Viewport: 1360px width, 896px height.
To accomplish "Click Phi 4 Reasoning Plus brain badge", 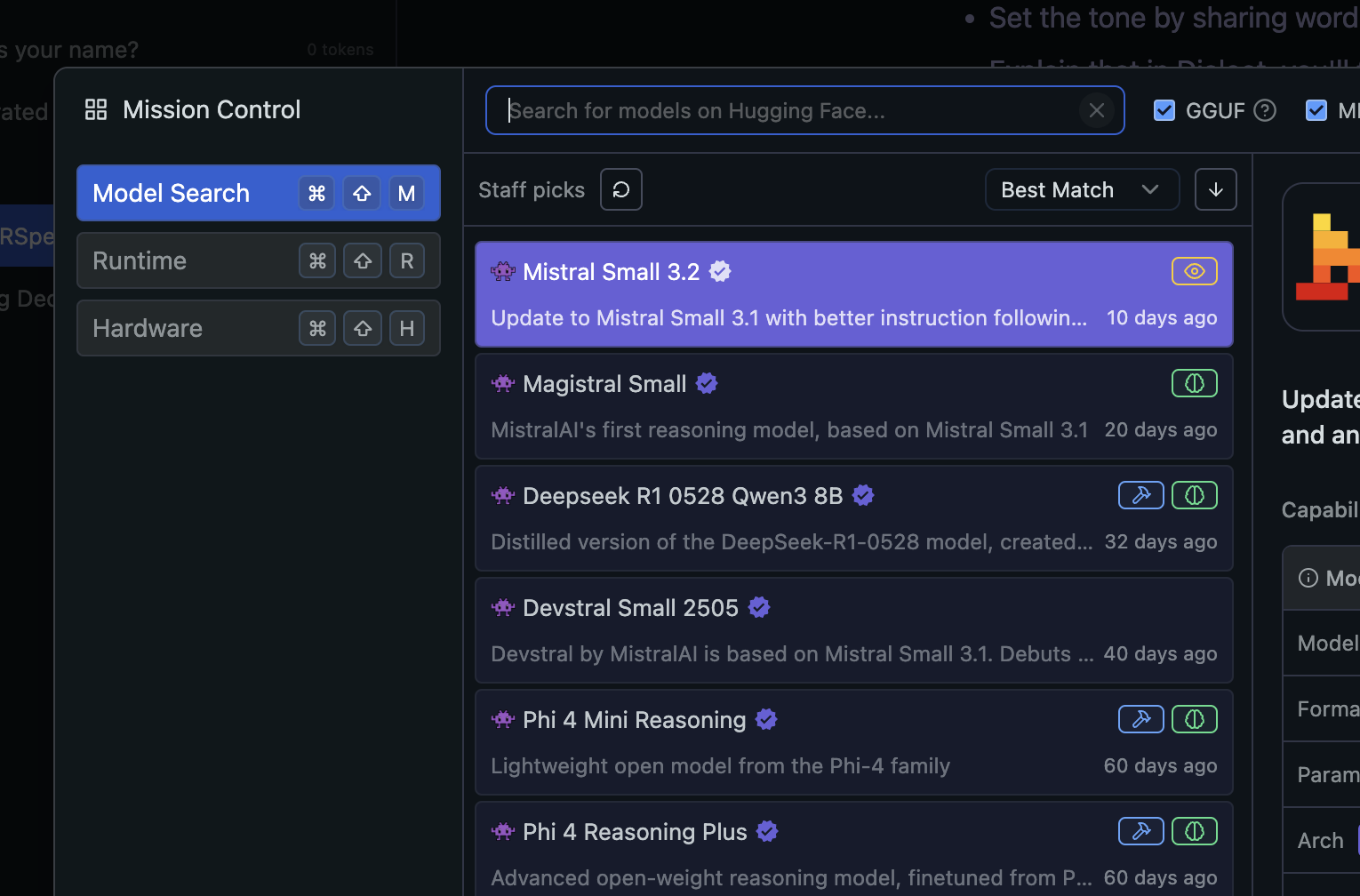I will pyautogui.click(x=1195, y=831).
